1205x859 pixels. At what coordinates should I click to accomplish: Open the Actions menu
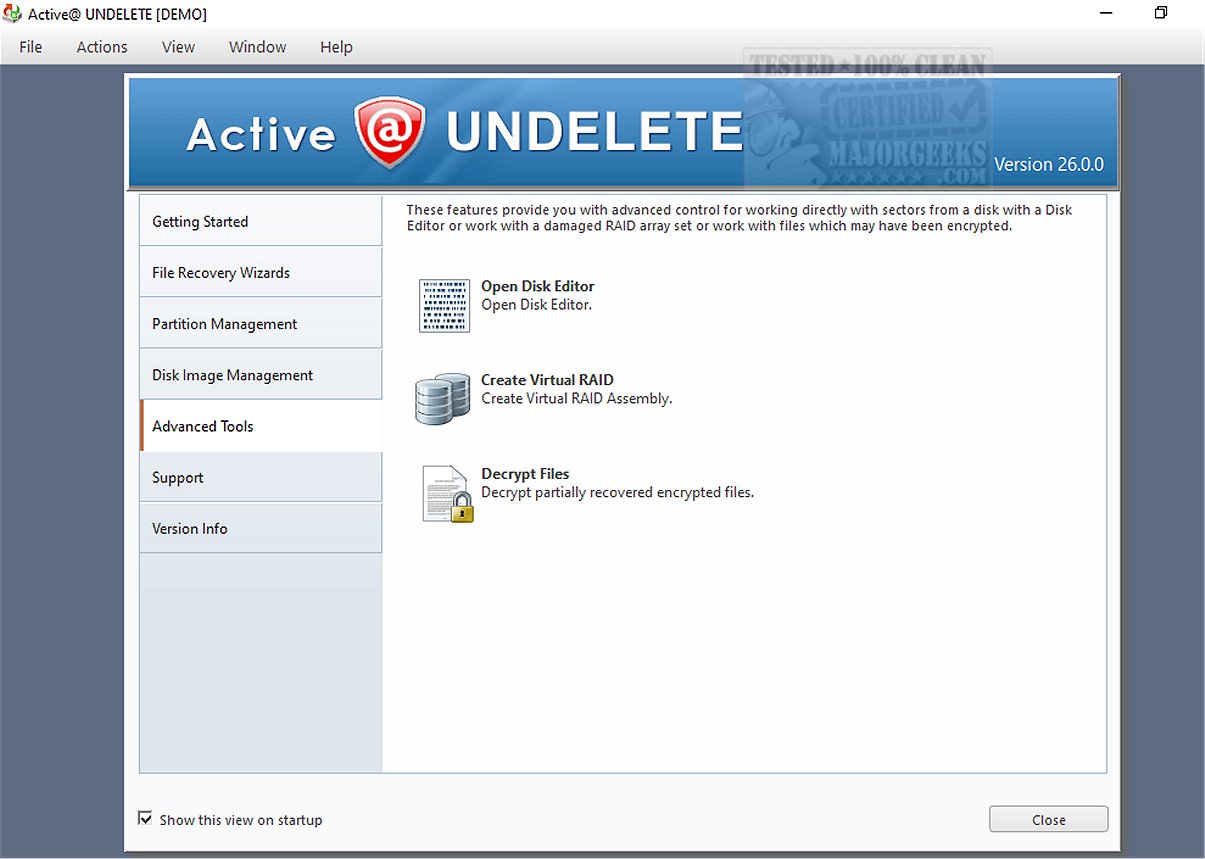[102, 47]
